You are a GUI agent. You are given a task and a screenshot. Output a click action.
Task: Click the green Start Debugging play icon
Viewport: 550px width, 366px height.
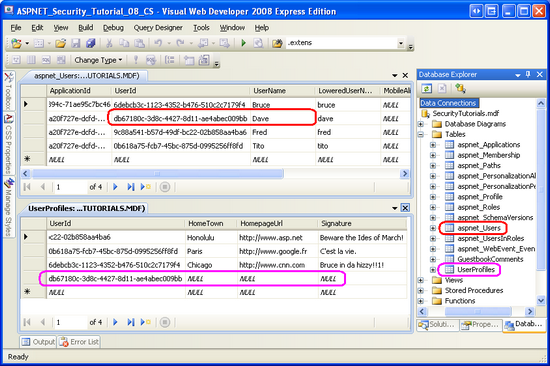(243, 43)
